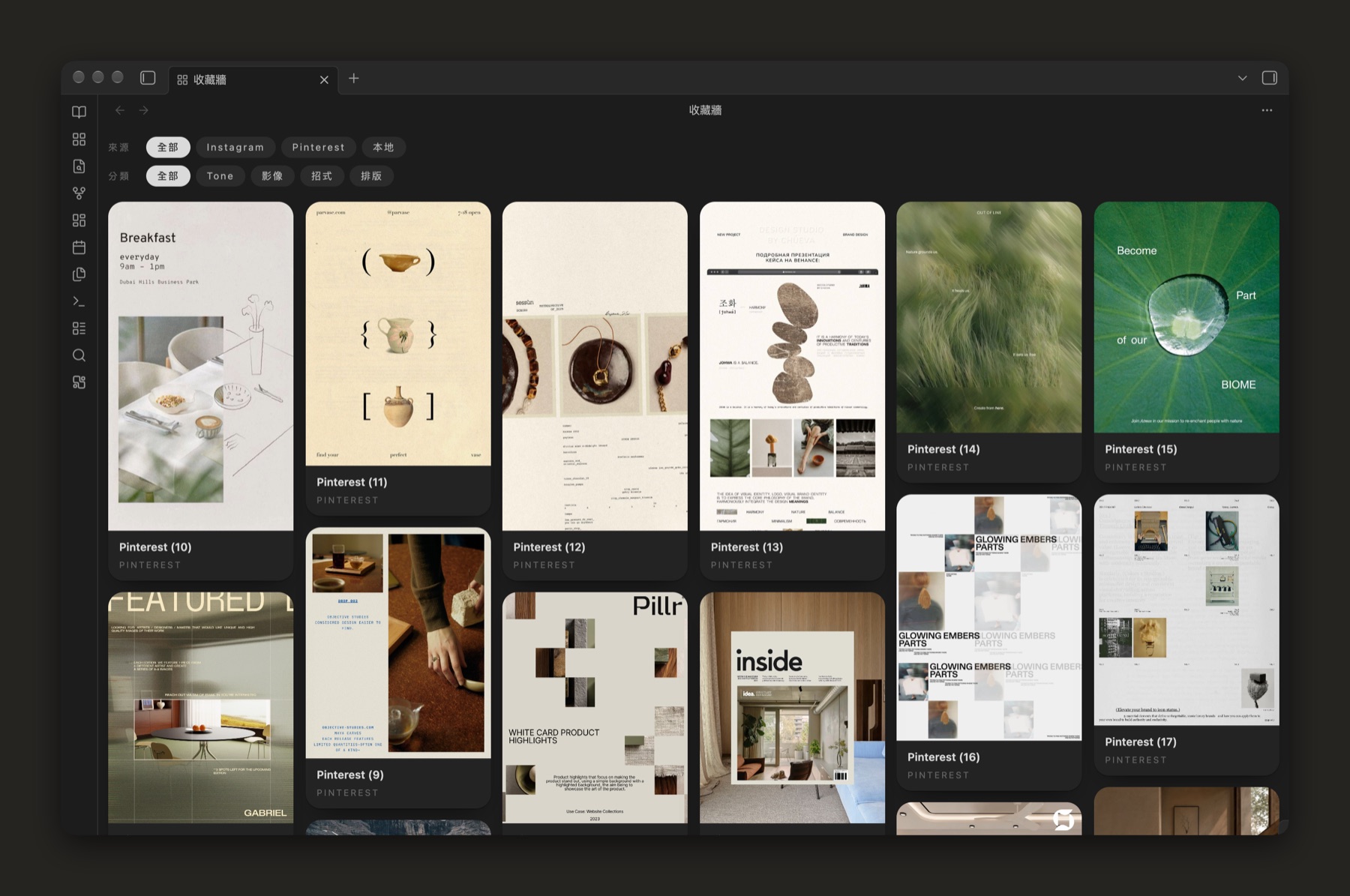This screenshot has width=1350, height=896.
Task: Open the Pinterest (17) layout card image
Action: click(x=1186, y=610)
